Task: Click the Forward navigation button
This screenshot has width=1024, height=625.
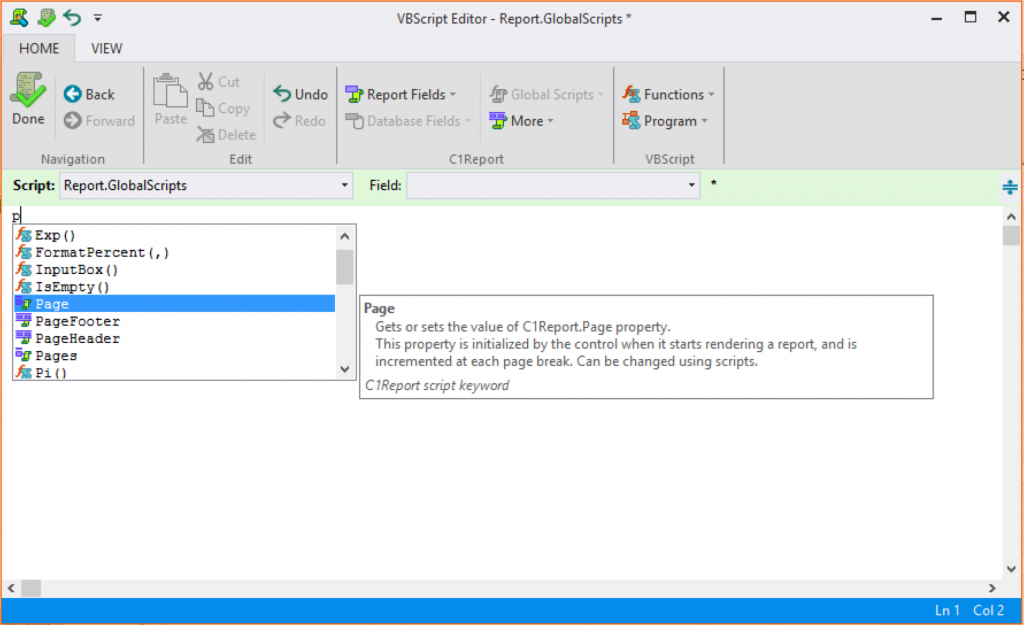Action: pos(99,121)
